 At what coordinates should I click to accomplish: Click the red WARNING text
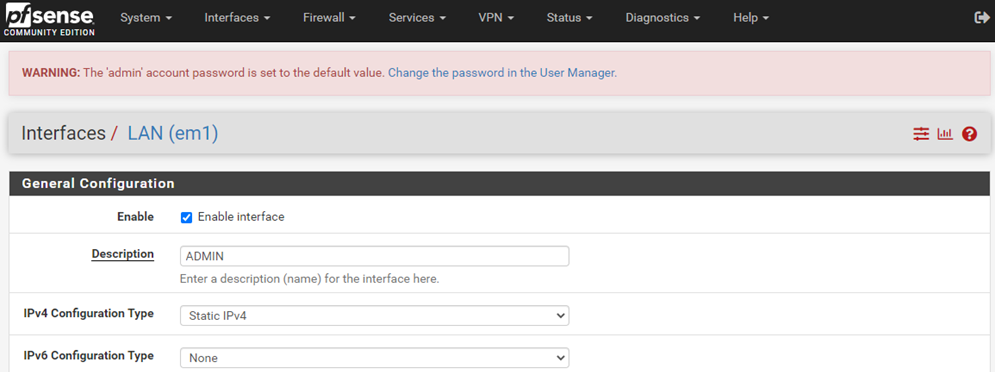pos(51,73)
